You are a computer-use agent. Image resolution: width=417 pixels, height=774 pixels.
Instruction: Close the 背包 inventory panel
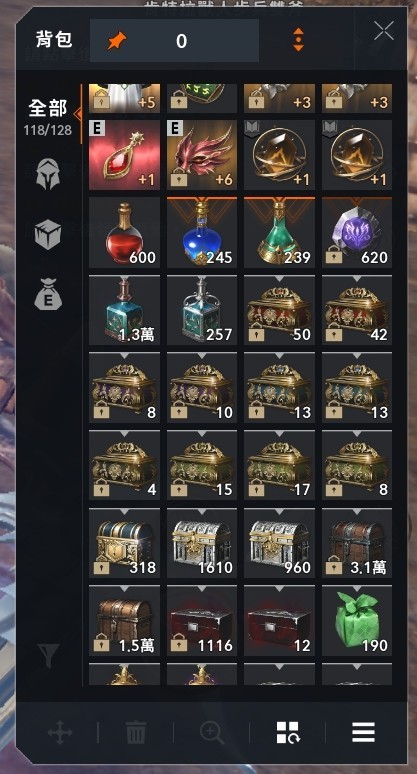(x=383, y=31)
